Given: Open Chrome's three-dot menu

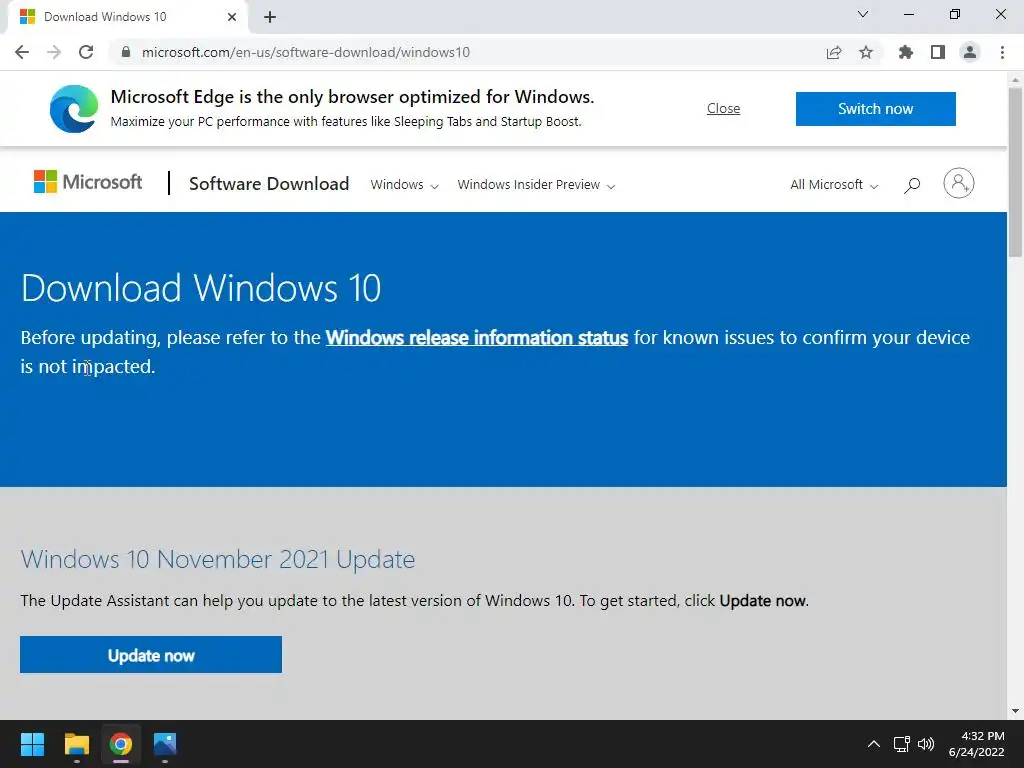Looking at the screenshot, I should point(1002,52).
